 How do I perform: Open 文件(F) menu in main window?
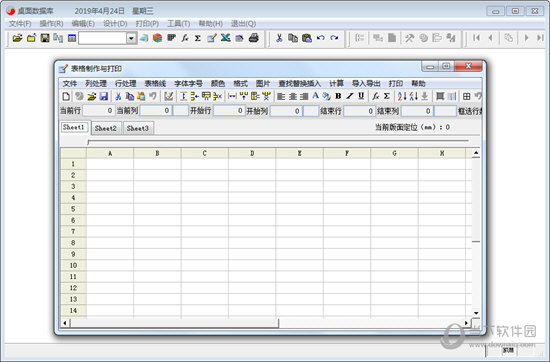pyautogui.click(x=20, y=24)
